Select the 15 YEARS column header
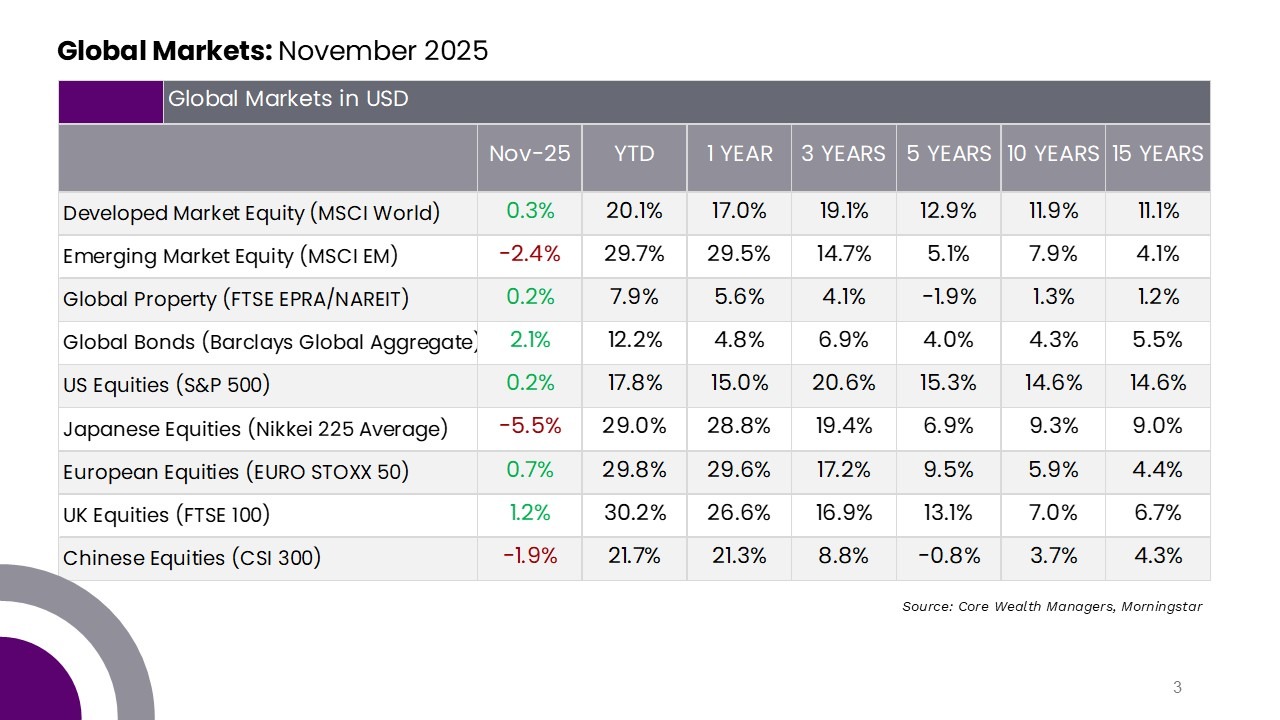1280x720 pixels. [x=1158, y=154]
